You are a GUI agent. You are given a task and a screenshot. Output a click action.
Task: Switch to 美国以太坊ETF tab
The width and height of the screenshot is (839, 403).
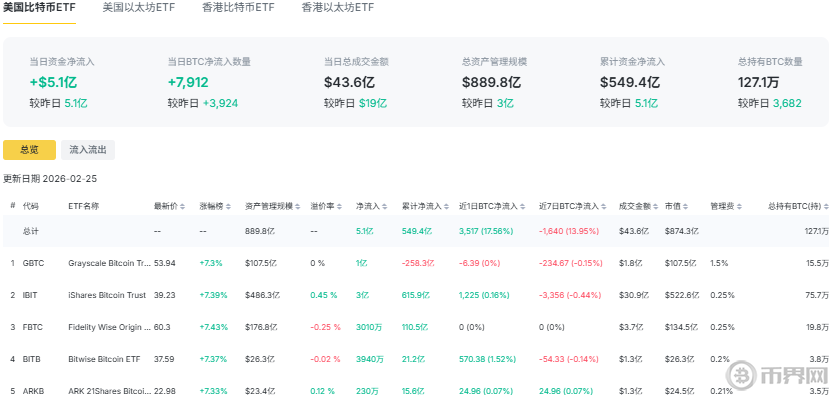coord(139,8)
